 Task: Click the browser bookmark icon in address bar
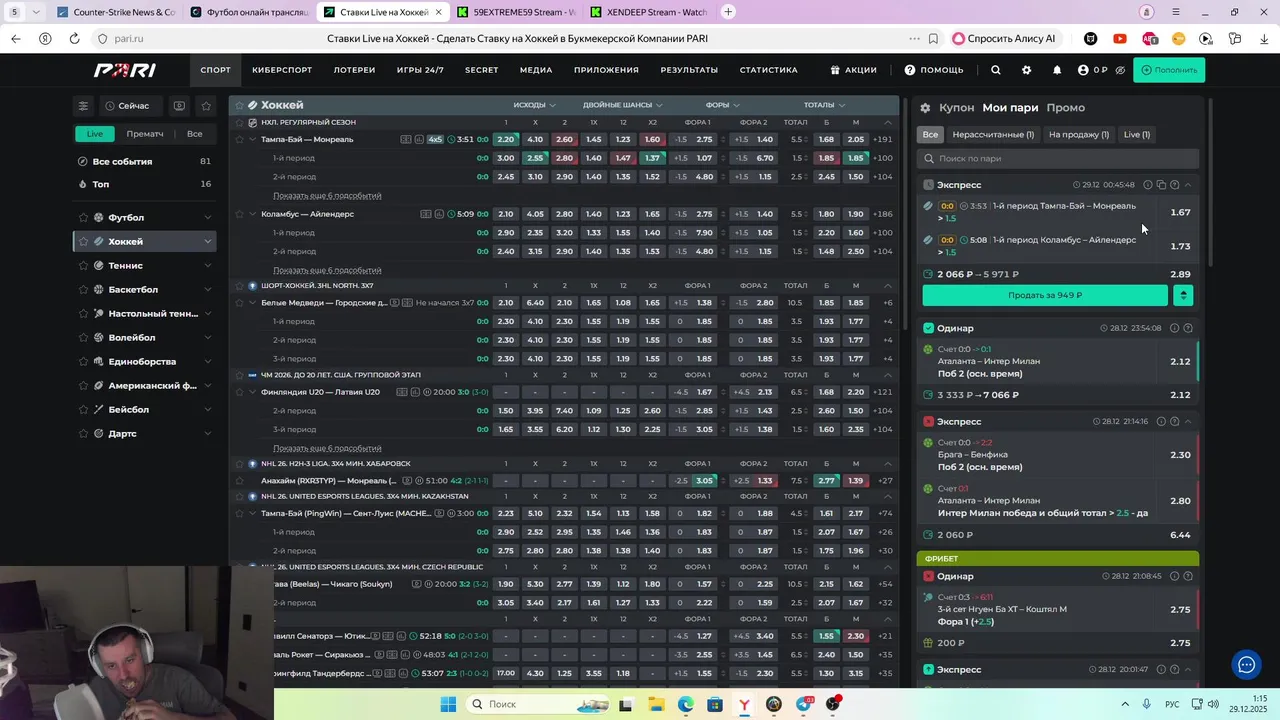click(933, 38)
